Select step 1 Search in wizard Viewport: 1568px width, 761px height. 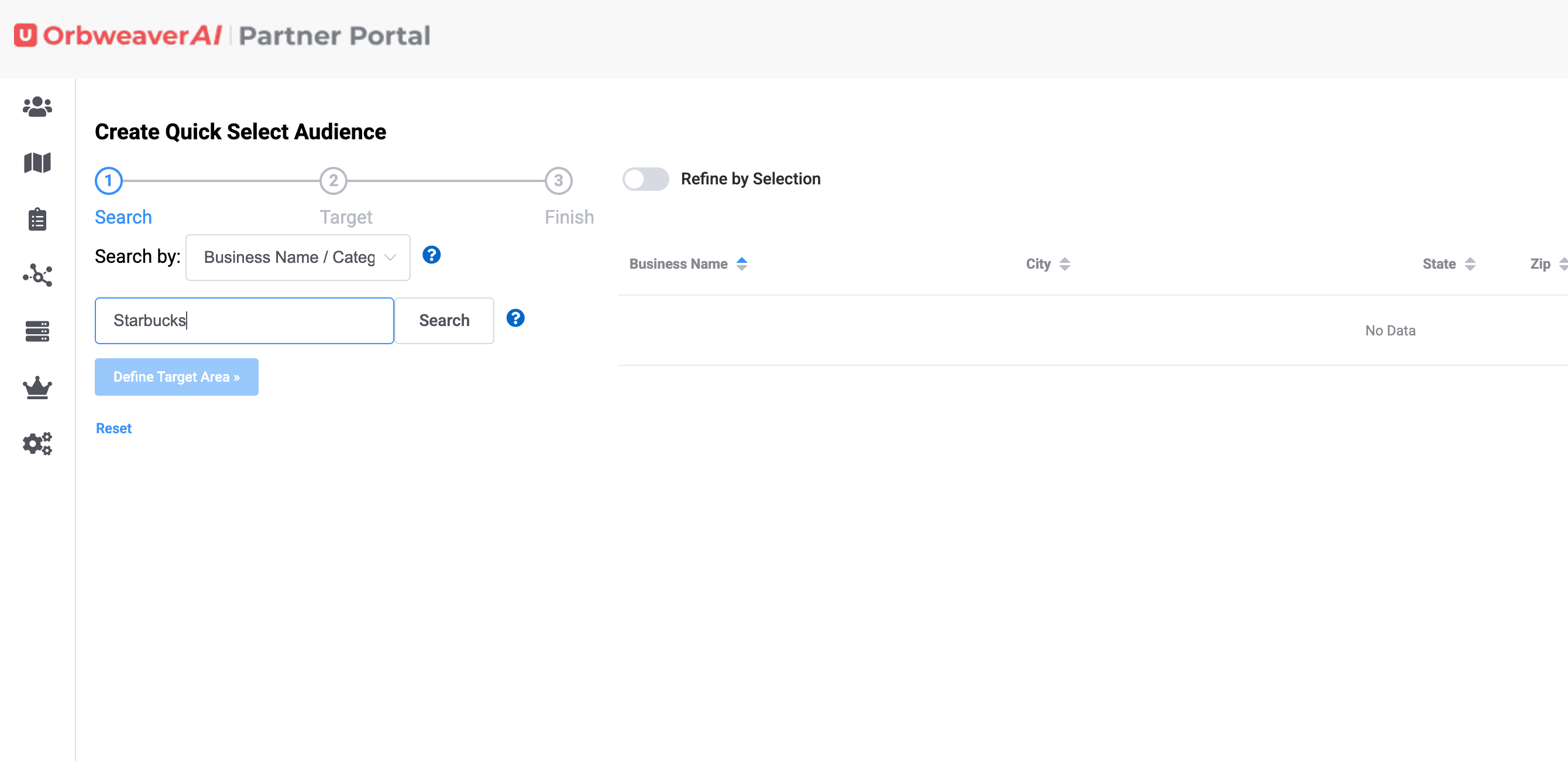click(x=109, y=181)
